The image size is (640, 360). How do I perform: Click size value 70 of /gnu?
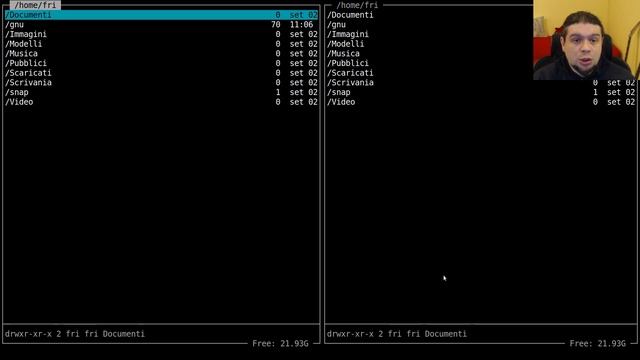coord(276,25)
